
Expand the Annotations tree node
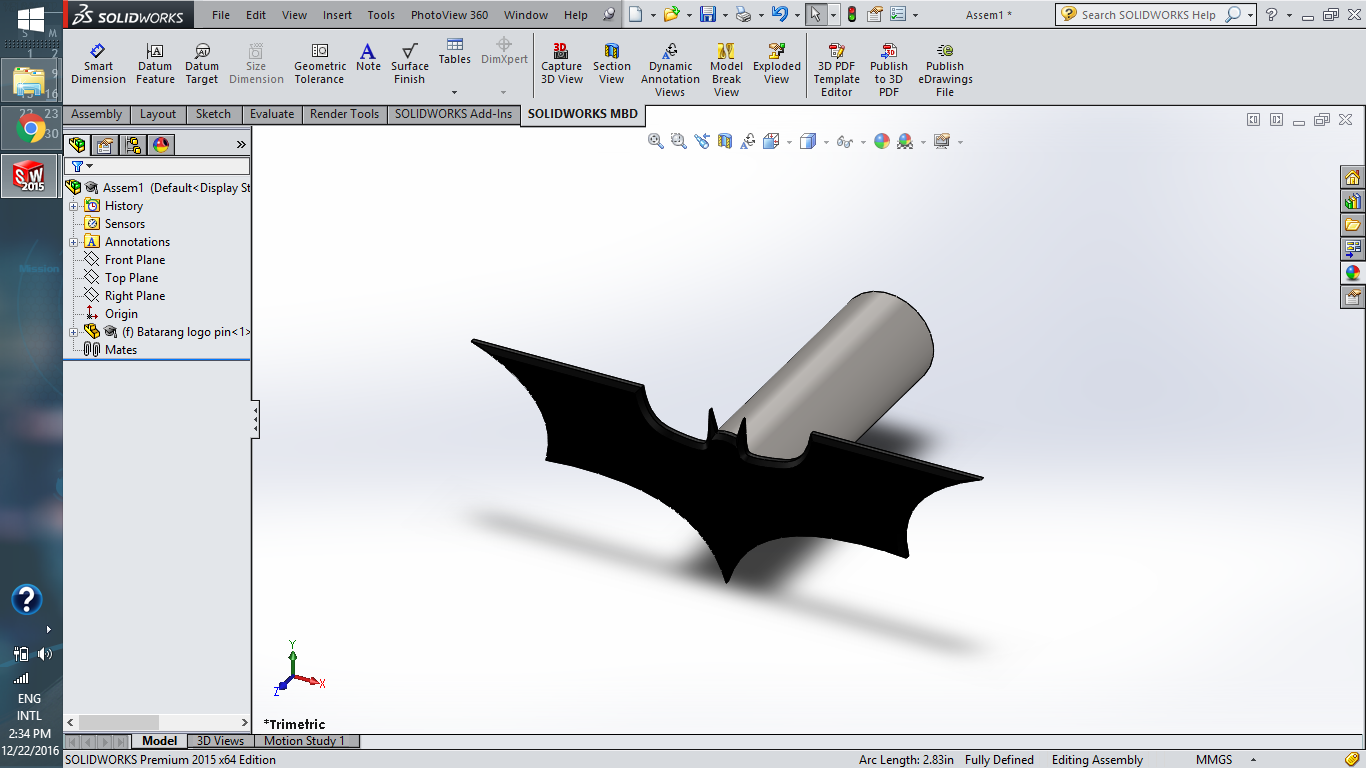tap(73, 242)
